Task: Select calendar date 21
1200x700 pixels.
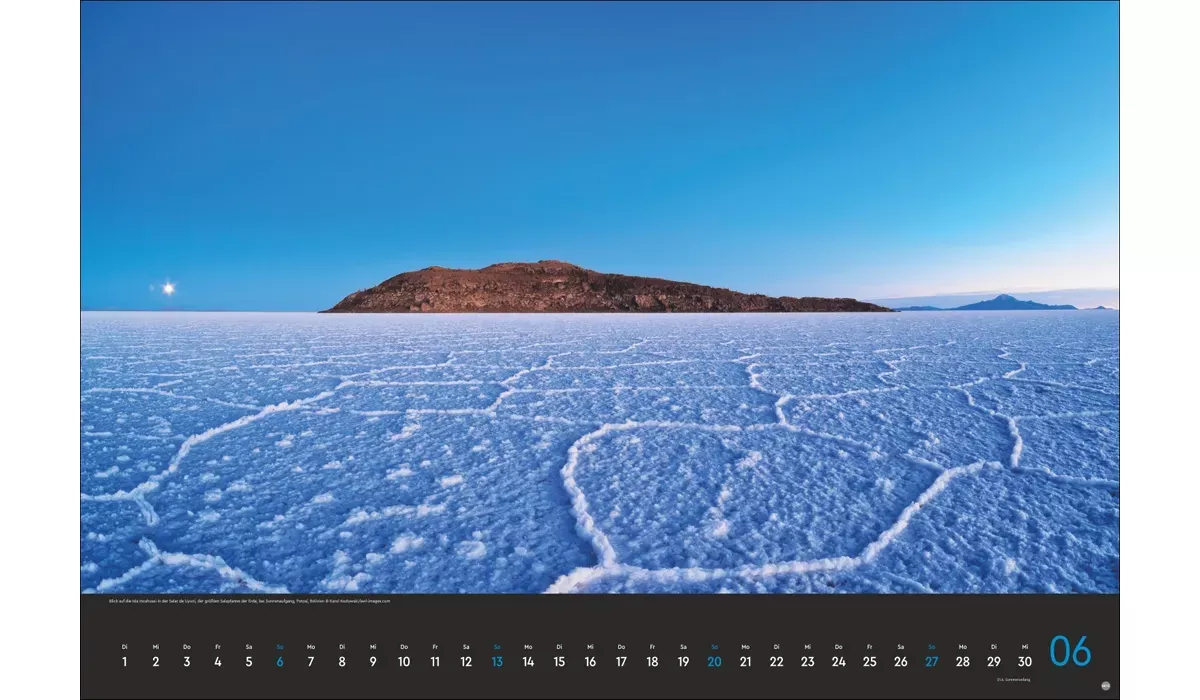Action: 745,662
